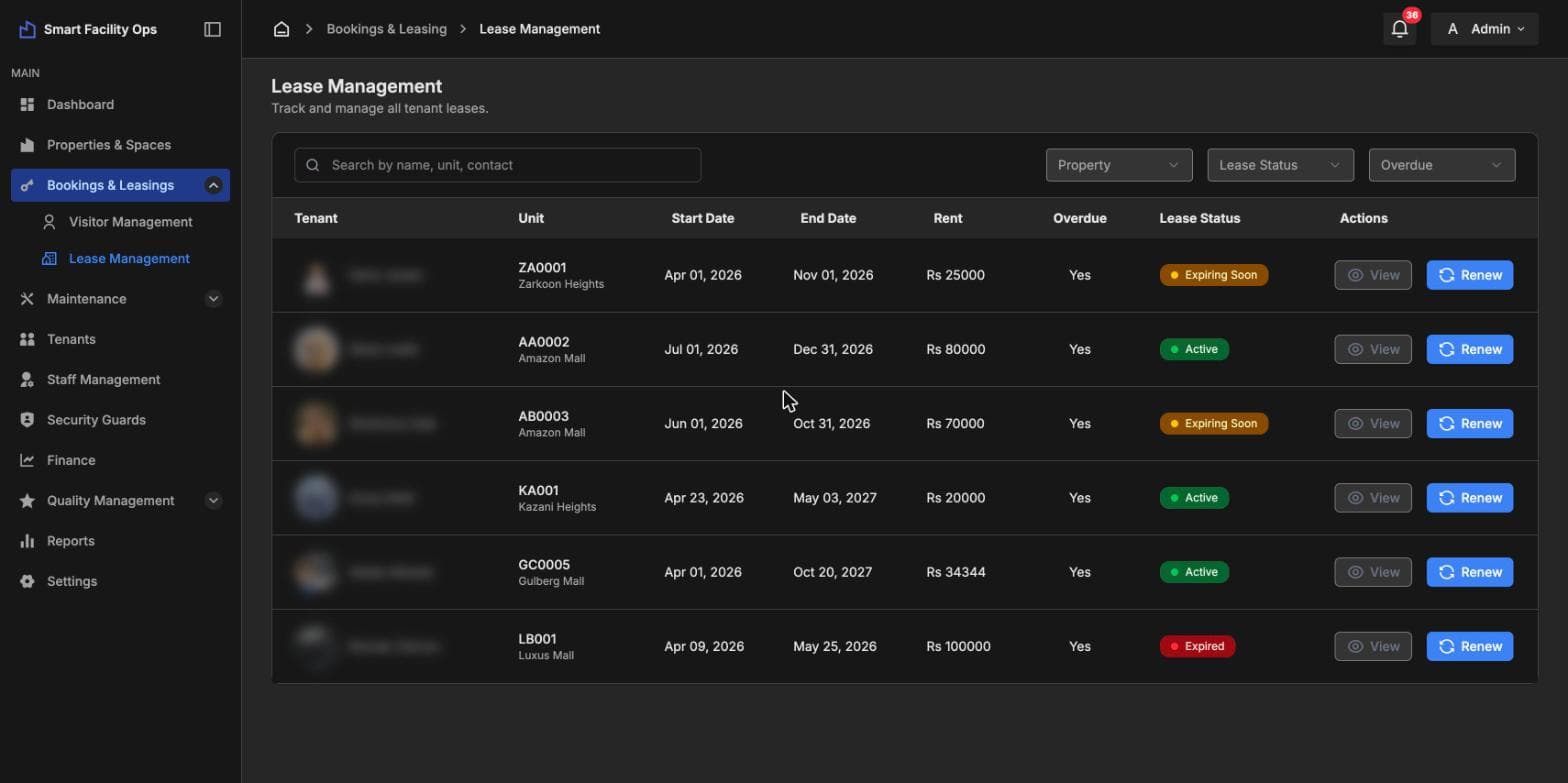View lease for unit ZA0001
The width and height of the screenshot is (1568, 783).
tap(1372, 275)
